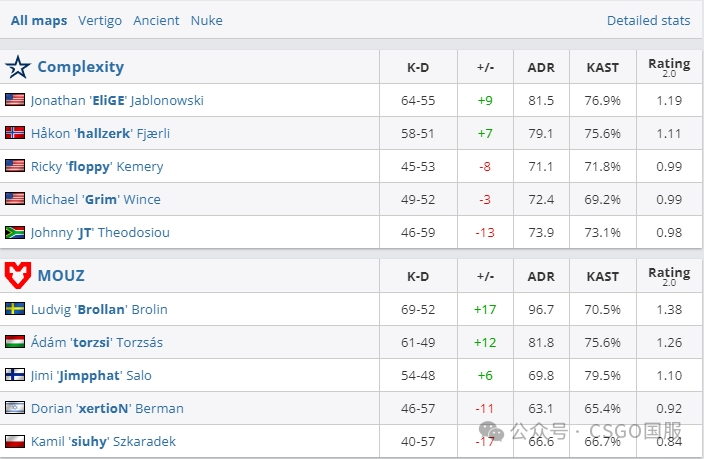Click the MOUZ red heart logo
This screenshot has width=704, height=459.
(18, 274)
